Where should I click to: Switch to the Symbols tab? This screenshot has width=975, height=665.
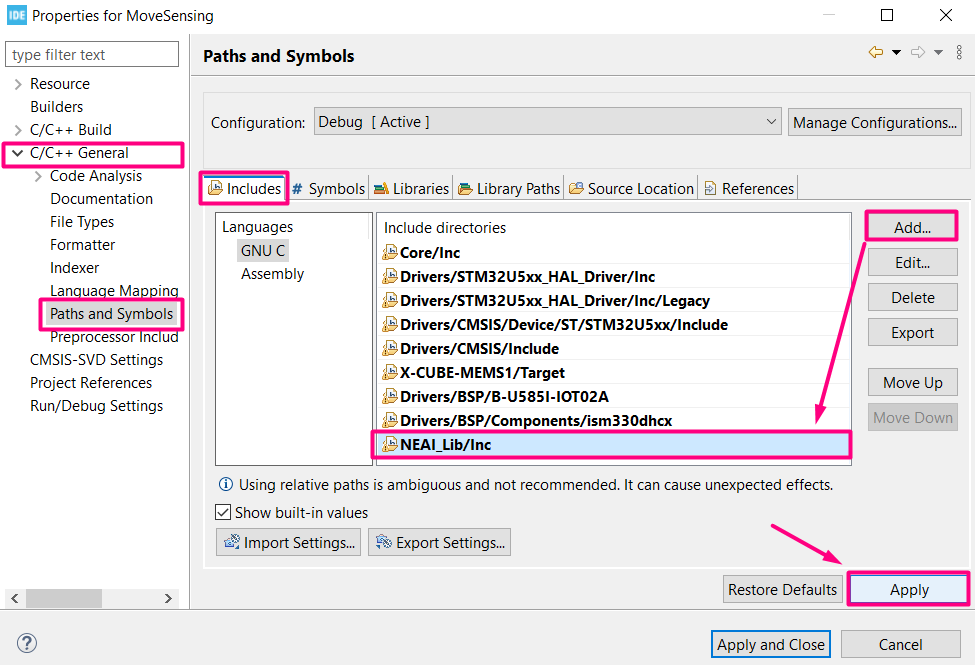tap(328, 188)
